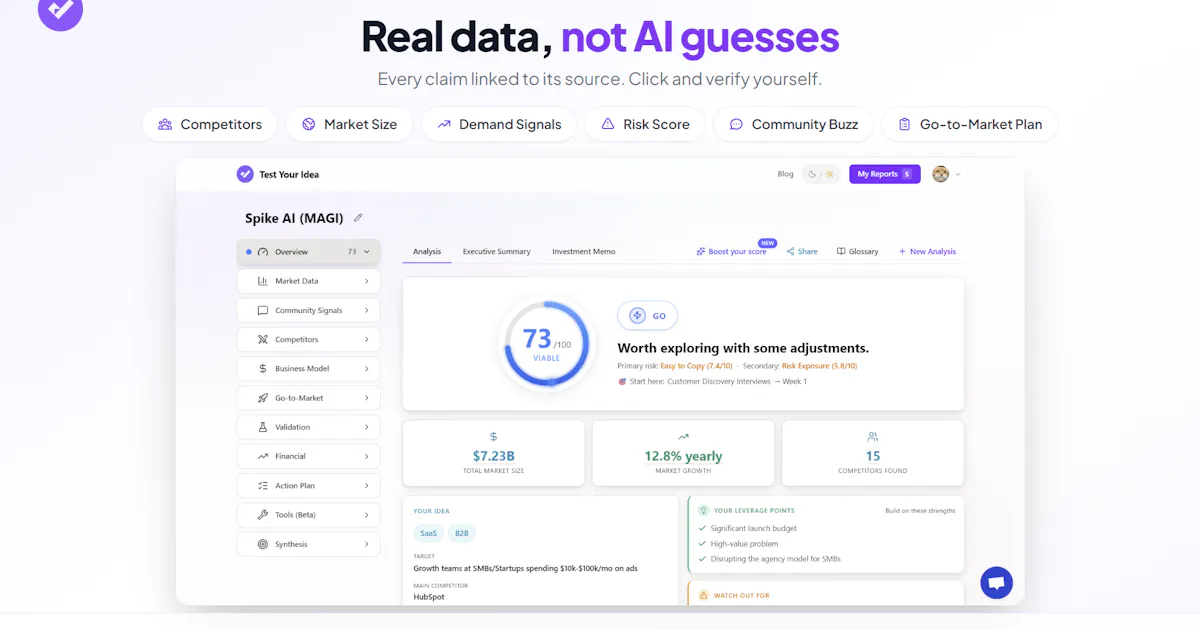Switch to dark mode with moon icon

tap(812, 174)
